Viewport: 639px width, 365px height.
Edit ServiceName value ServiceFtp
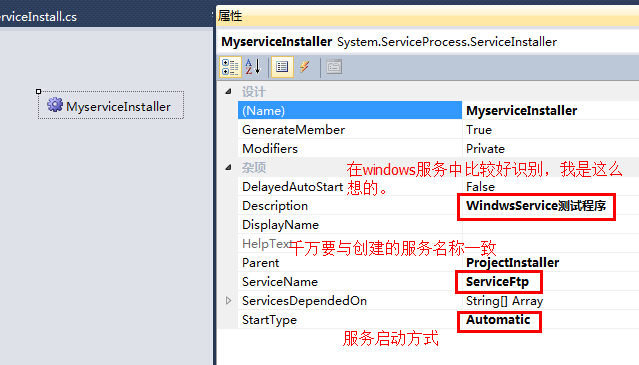coord(497,282)
